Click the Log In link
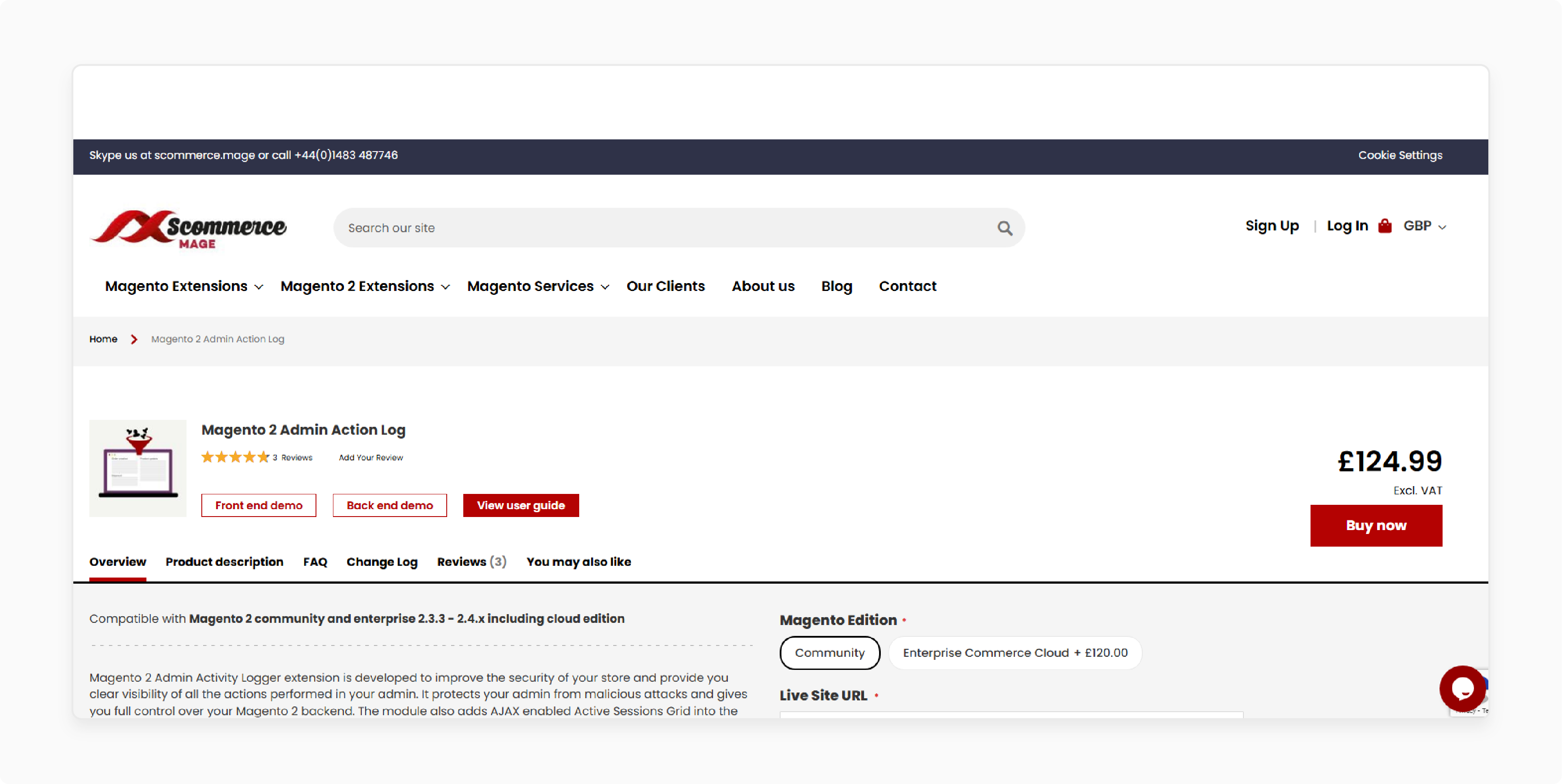Viewport: 1562px width, 784px height. (x=1347, y=226)
